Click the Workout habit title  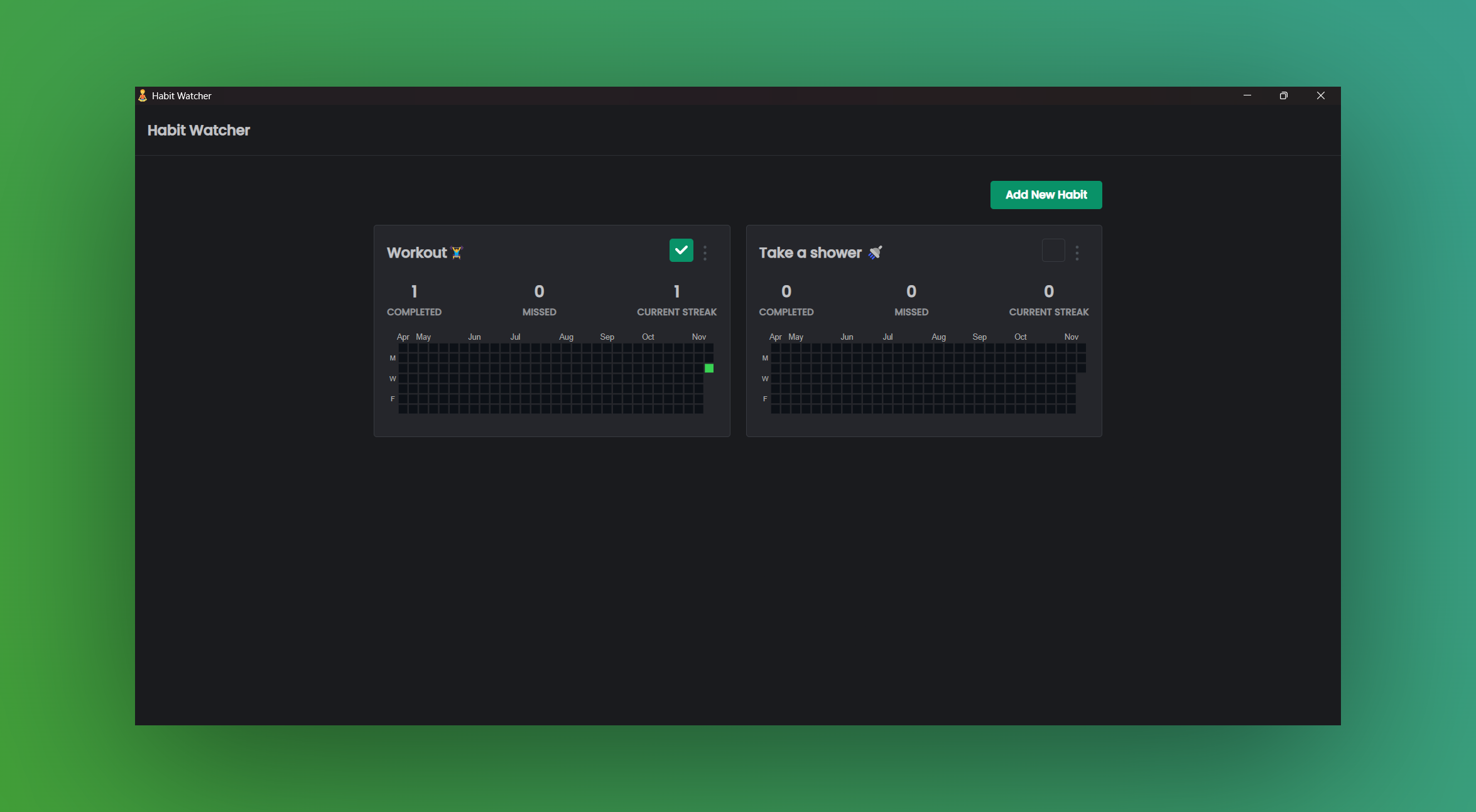pos(416,252)
